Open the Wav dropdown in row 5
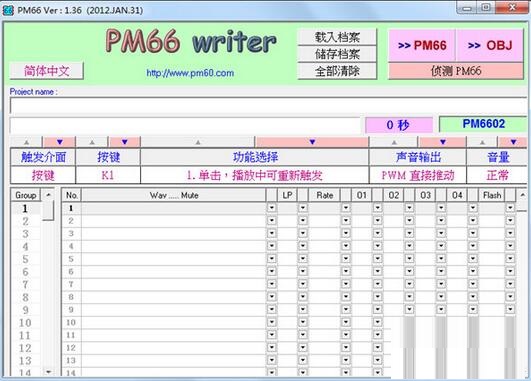531x381 pixels. click(x=272, y=259)
